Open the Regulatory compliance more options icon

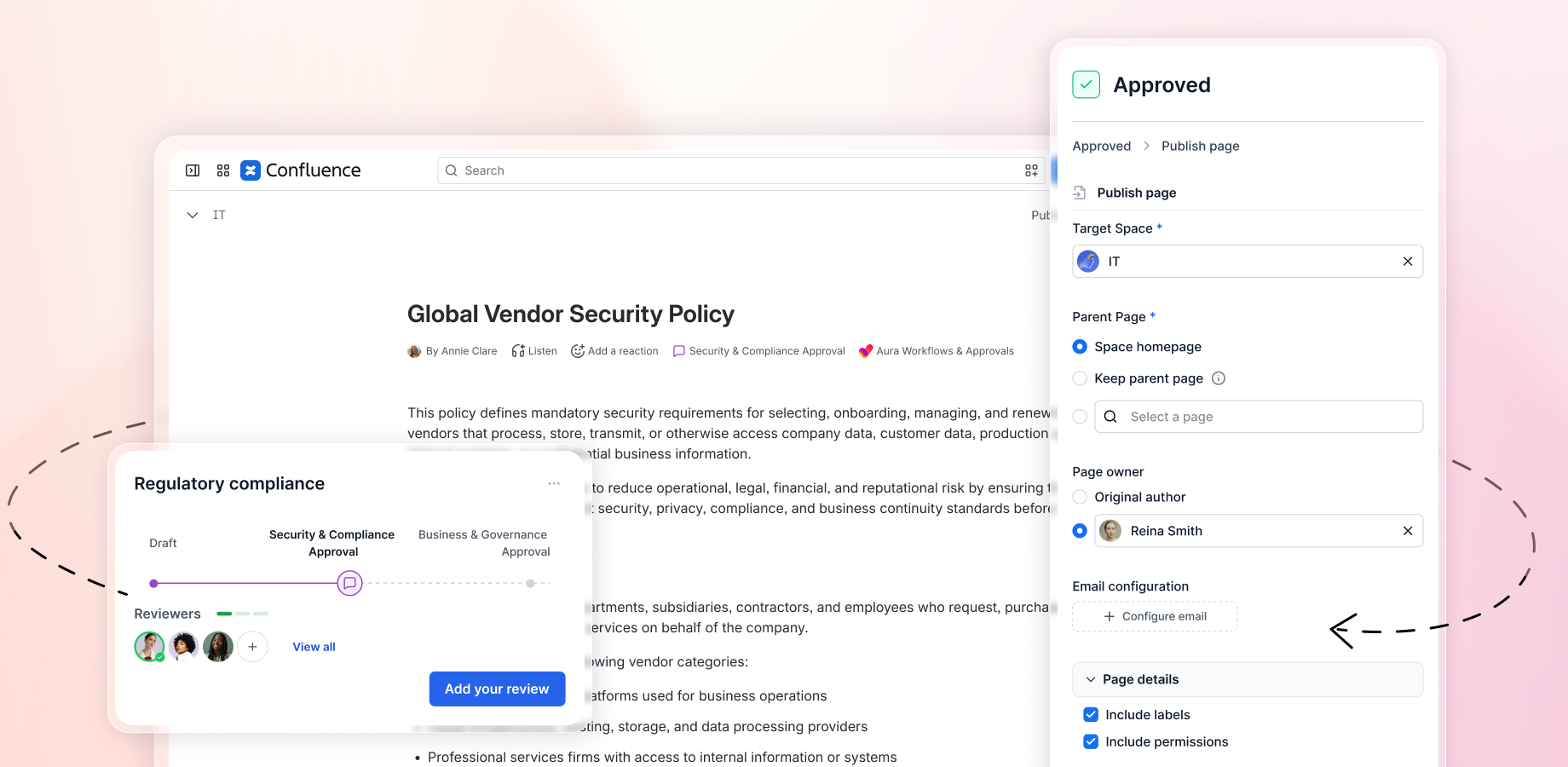tap(554, 483)
